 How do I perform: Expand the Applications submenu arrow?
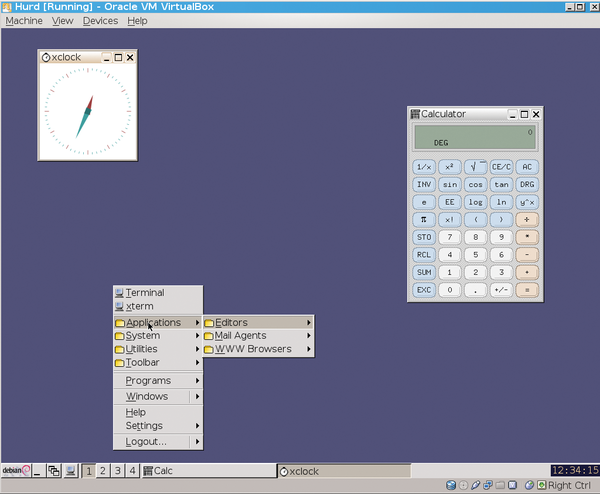coord(197,323)
